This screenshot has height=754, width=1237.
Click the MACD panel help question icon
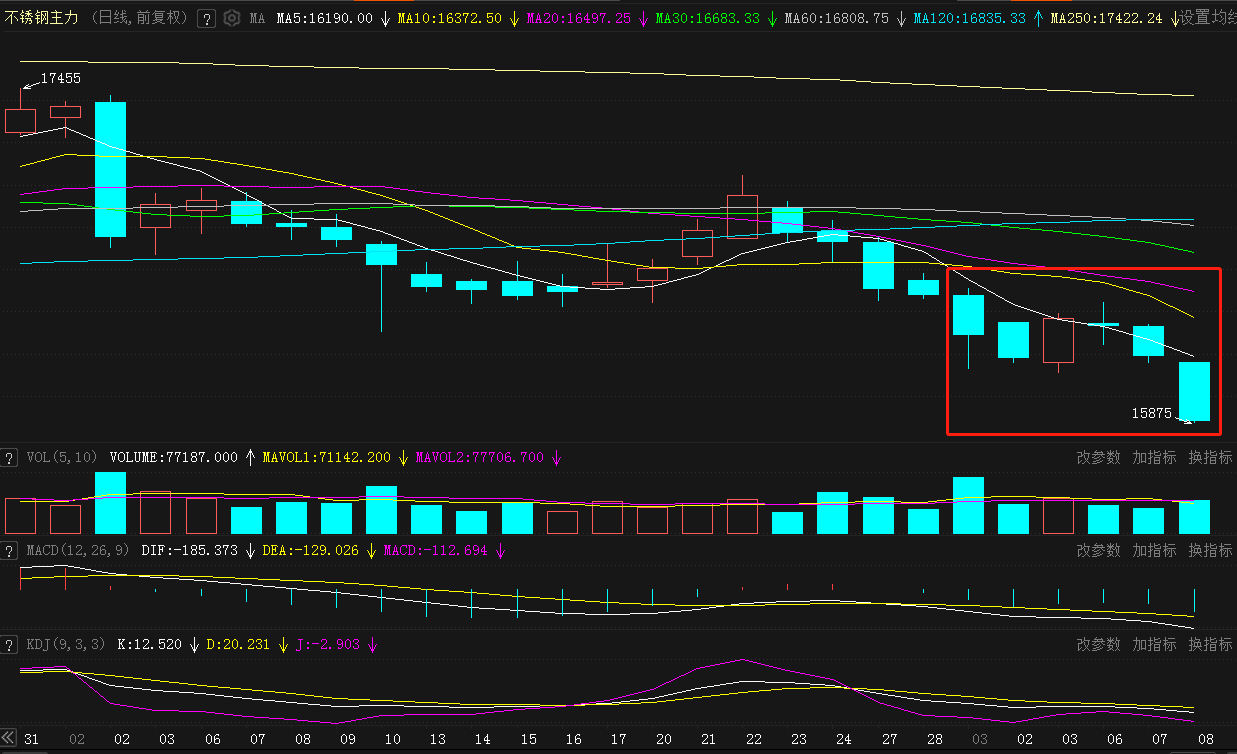[x=10, y=551]
